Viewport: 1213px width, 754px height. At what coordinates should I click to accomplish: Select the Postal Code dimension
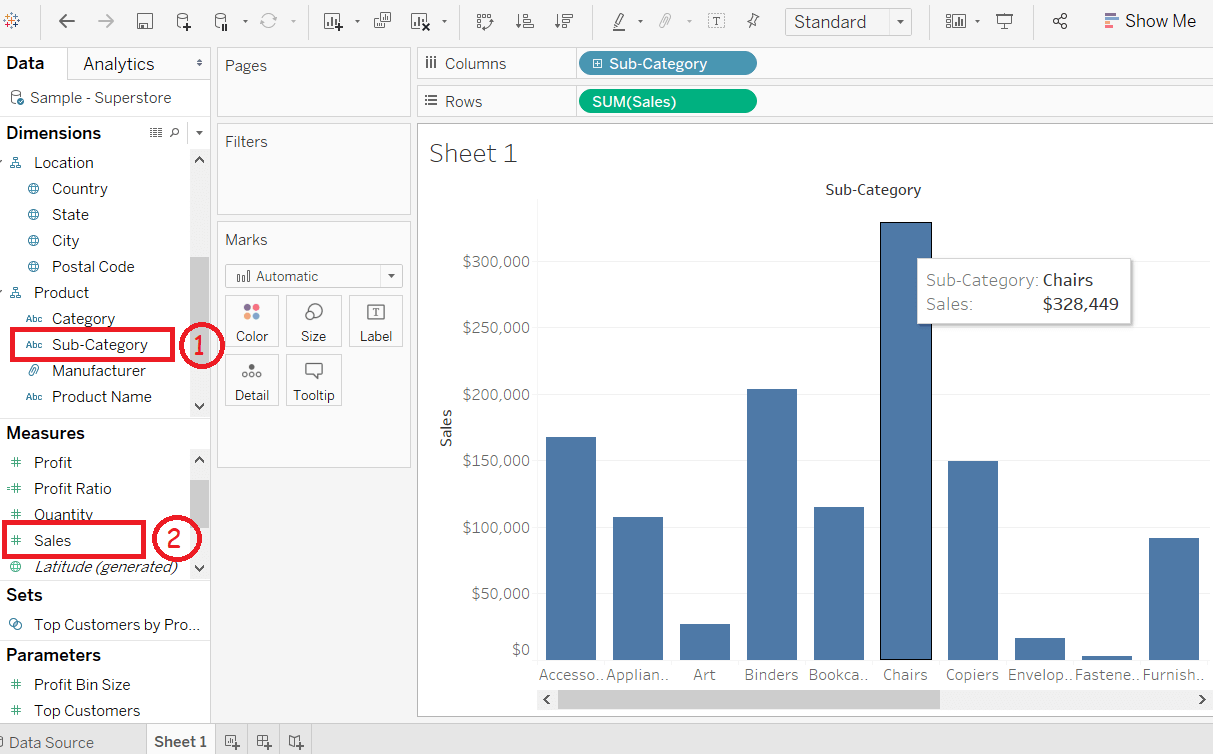pyautogui.click(x=93, y=266)
